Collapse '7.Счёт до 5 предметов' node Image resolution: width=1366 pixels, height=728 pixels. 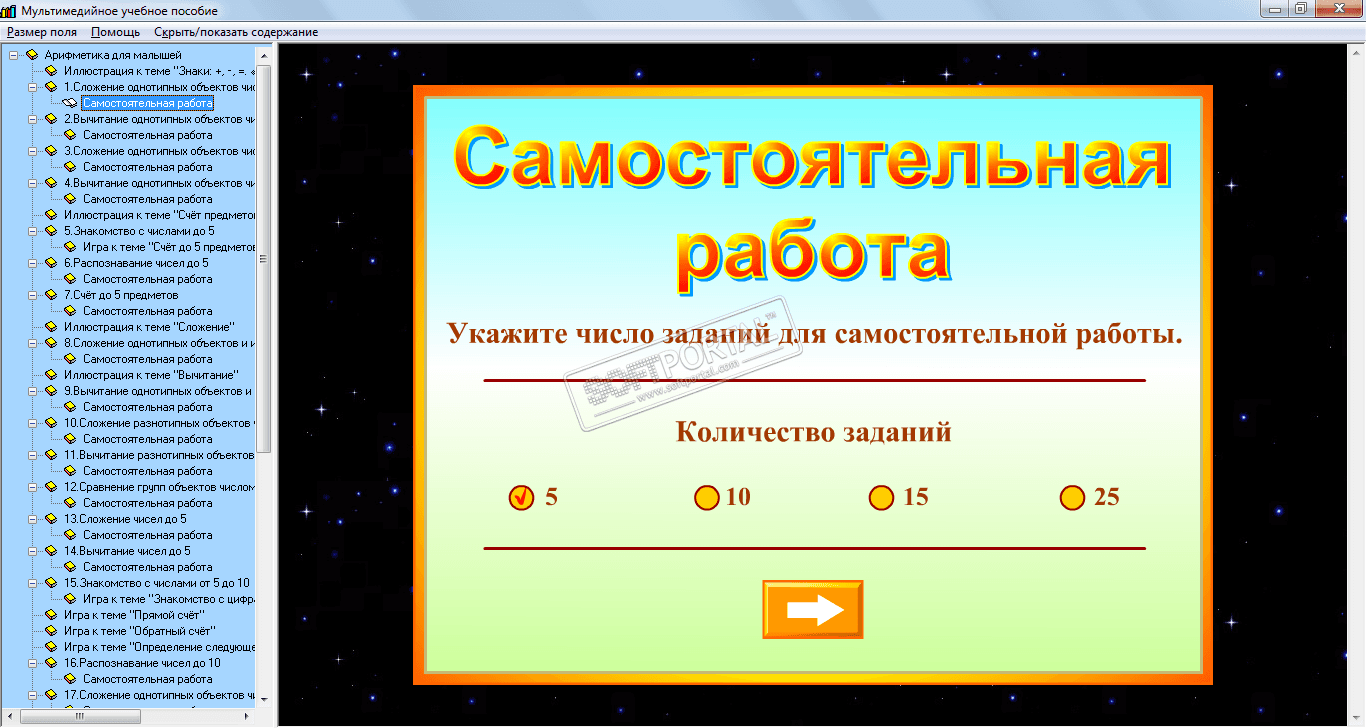[x=33, y=295]
